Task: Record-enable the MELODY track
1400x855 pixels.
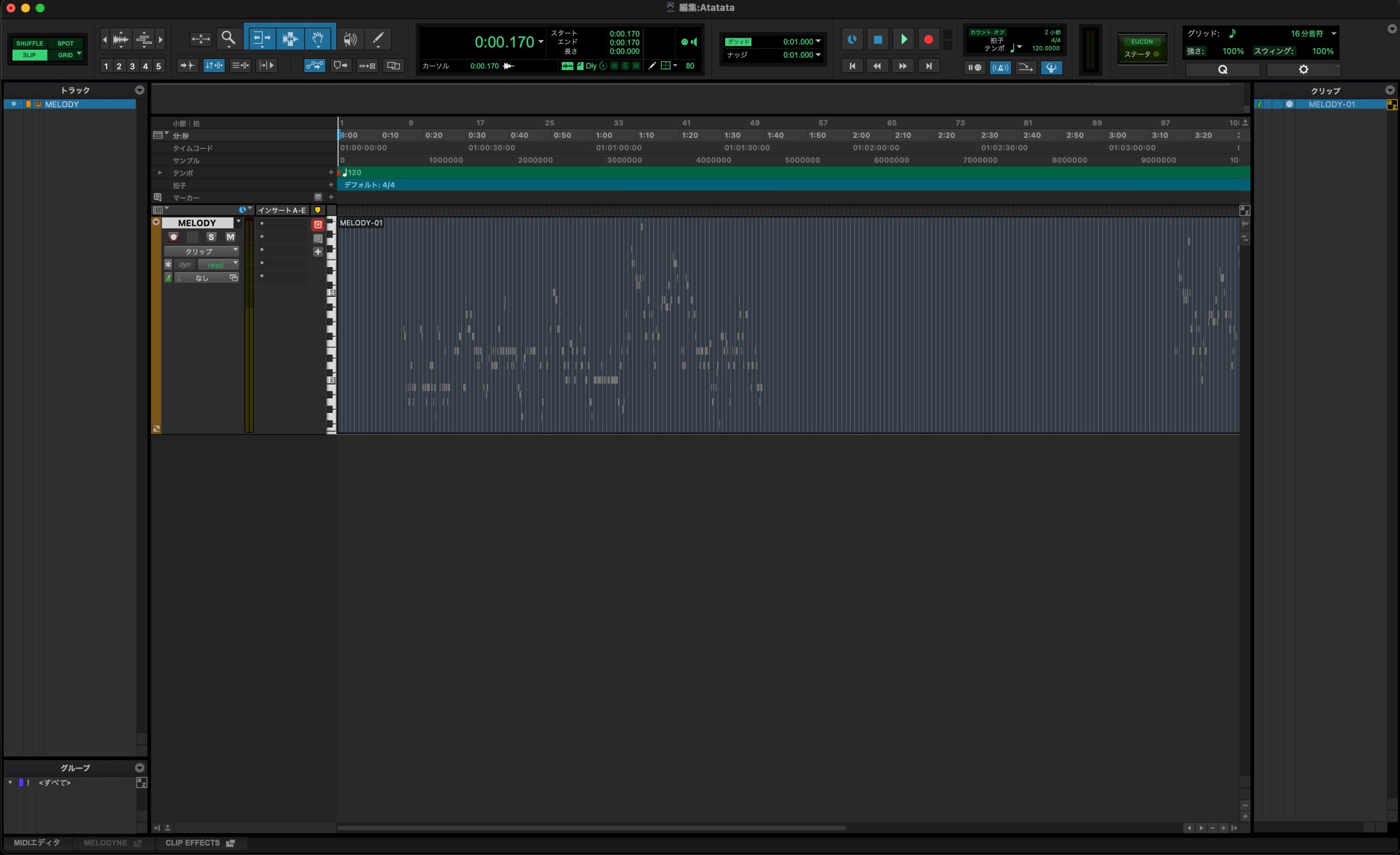Action: (x=174, y=237)
